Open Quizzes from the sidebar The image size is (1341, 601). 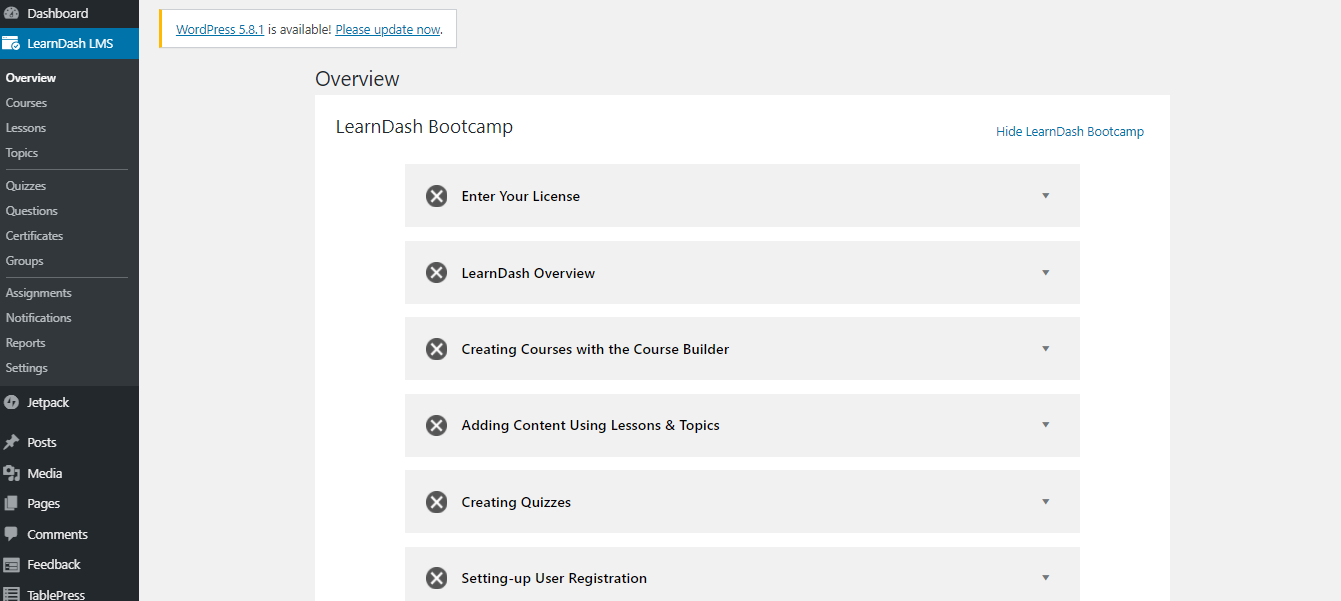[26, 186]
